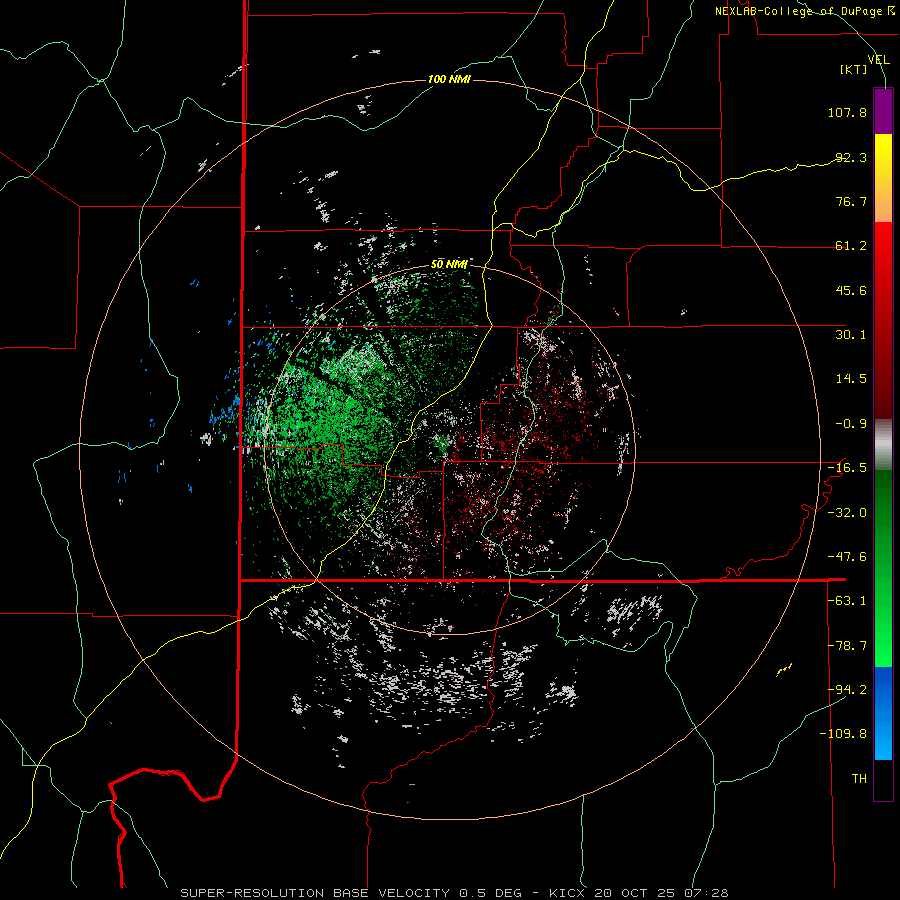Click the green segment of the velocity color bar

tap(883, 568)
